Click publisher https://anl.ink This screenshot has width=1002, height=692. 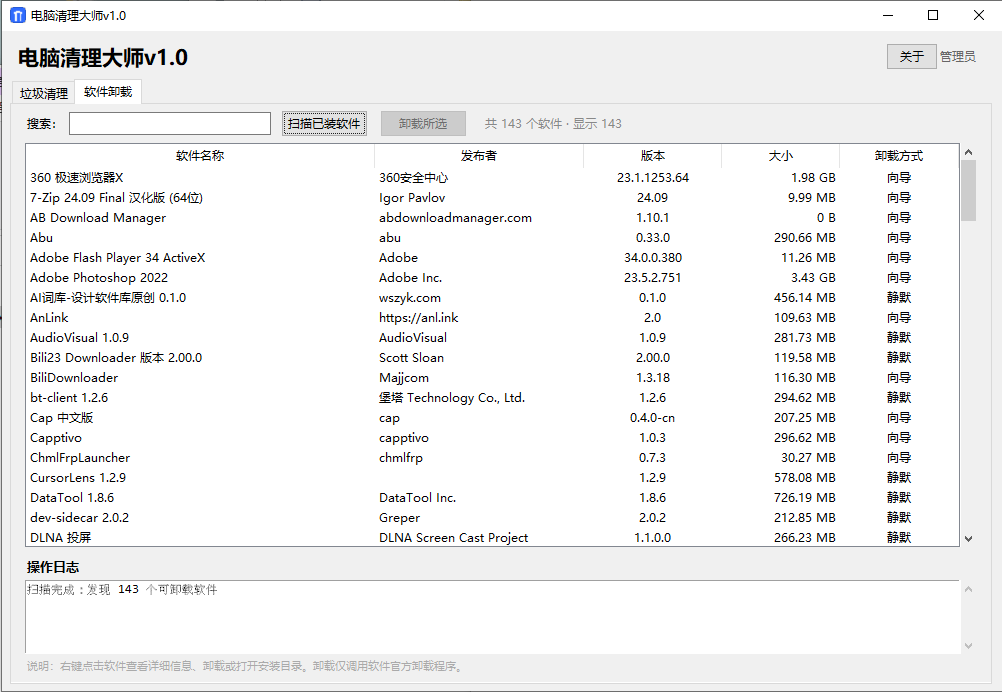tap(419, 318)
